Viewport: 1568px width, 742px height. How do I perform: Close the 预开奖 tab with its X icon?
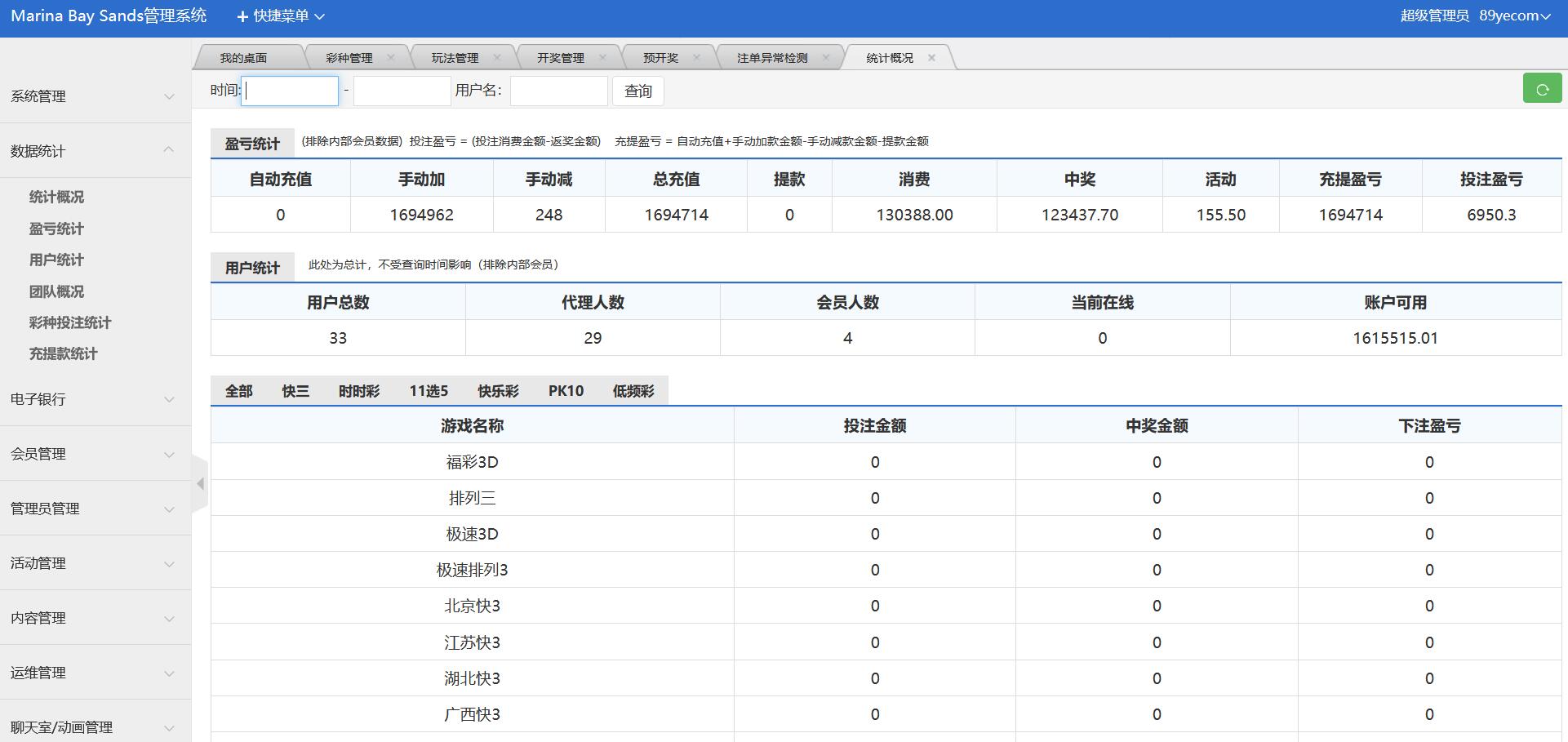[x=697, y=56]
